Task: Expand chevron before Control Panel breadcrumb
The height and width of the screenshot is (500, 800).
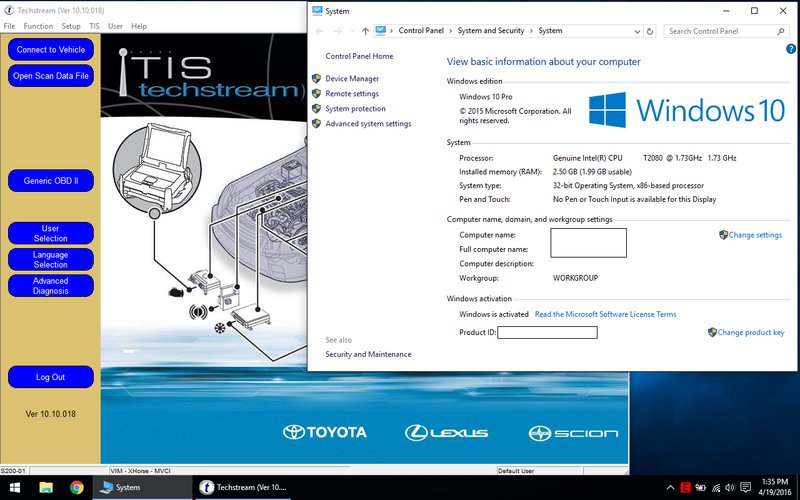Action: 392,31
